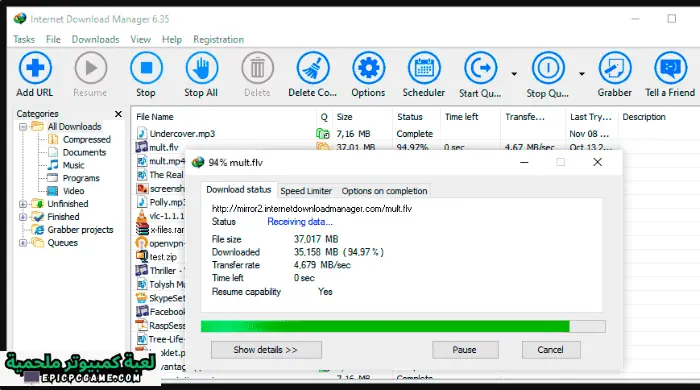The height and width of the screenshot is (390, 700).
Task: Sort by the Size column header
Action: coord(345,117)
